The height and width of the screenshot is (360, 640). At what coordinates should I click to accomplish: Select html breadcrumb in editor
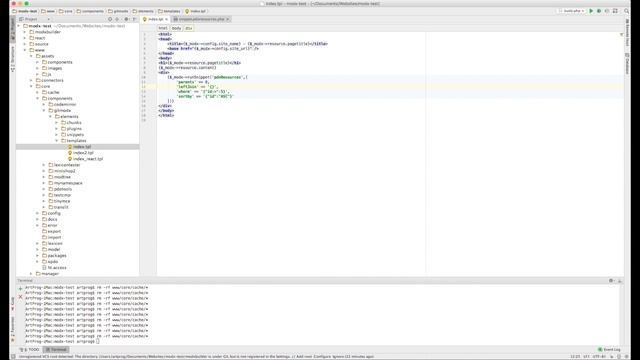click(x=163, y=28)
